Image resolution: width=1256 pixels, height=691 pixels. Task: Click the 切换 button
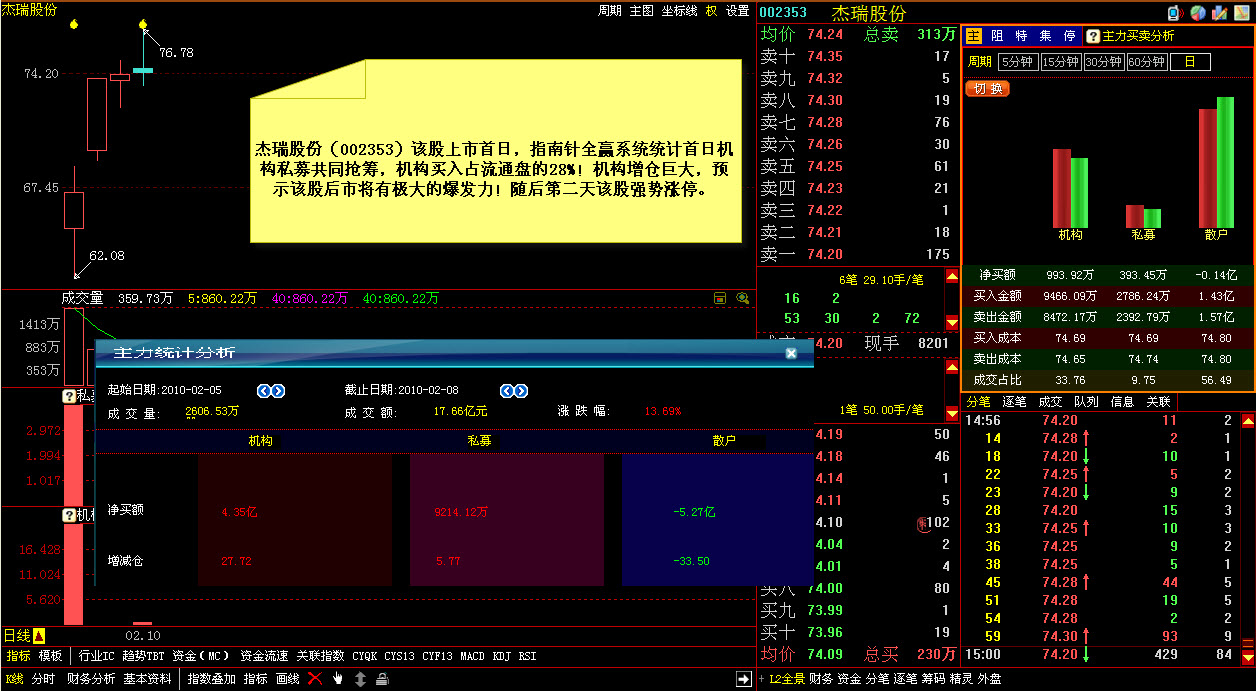pyautogui.click(x=988, y=89)
